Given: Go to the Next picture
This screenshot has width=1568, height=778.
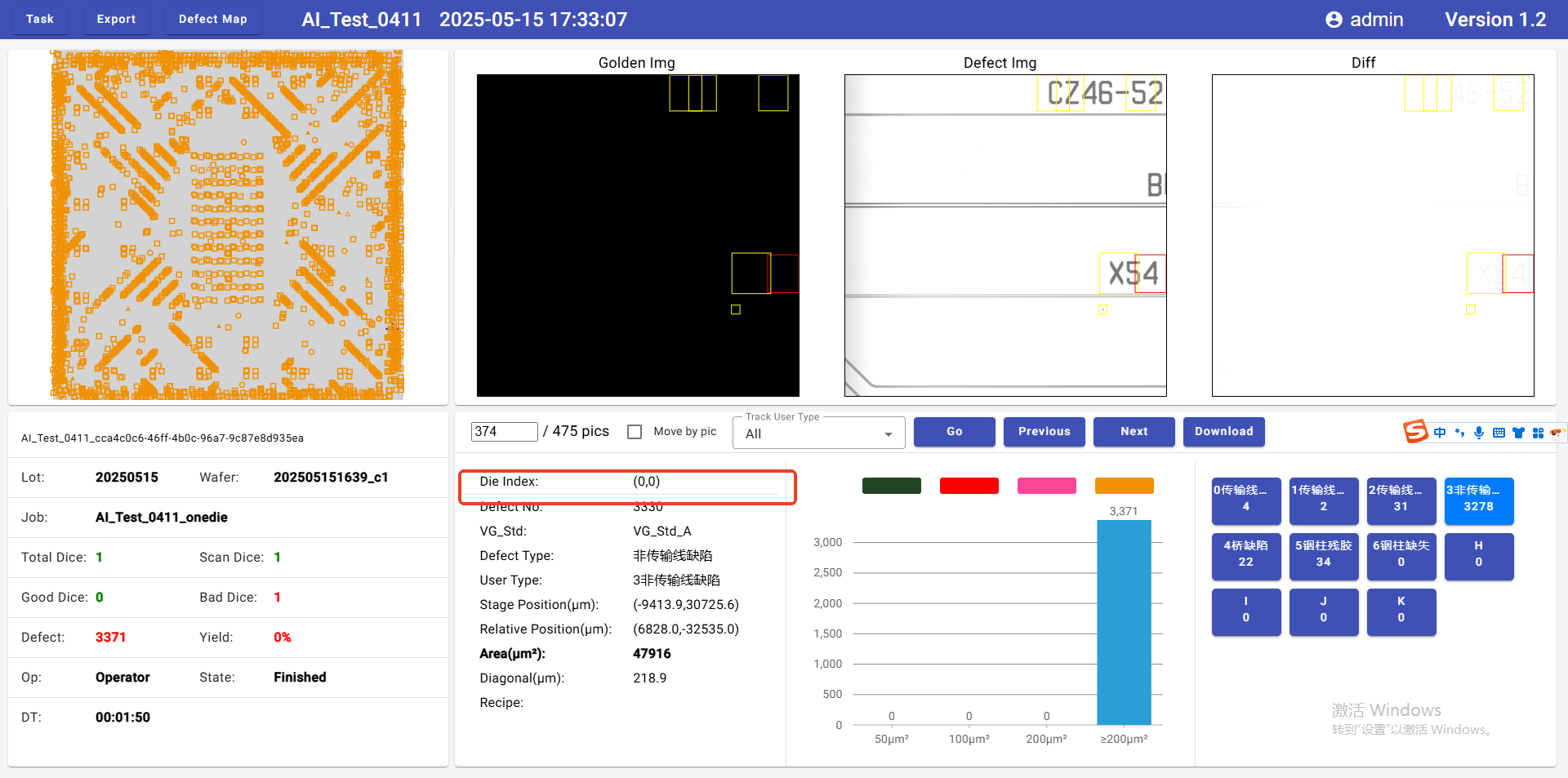Looking at the screenshot, I should point(1134,432).
